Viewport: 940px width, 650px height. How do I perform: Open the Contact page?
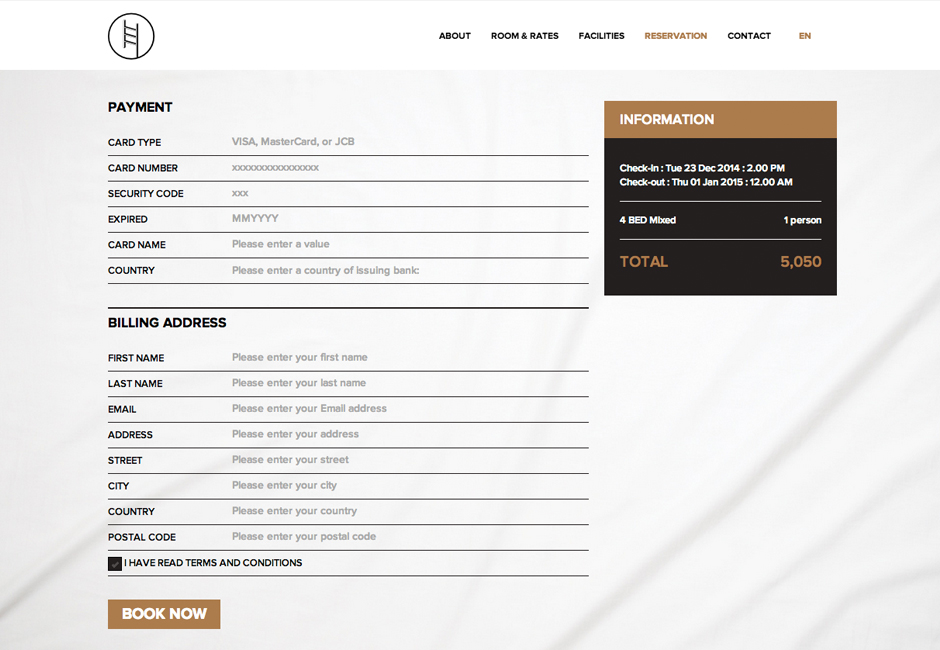click(x=749, y=36)
